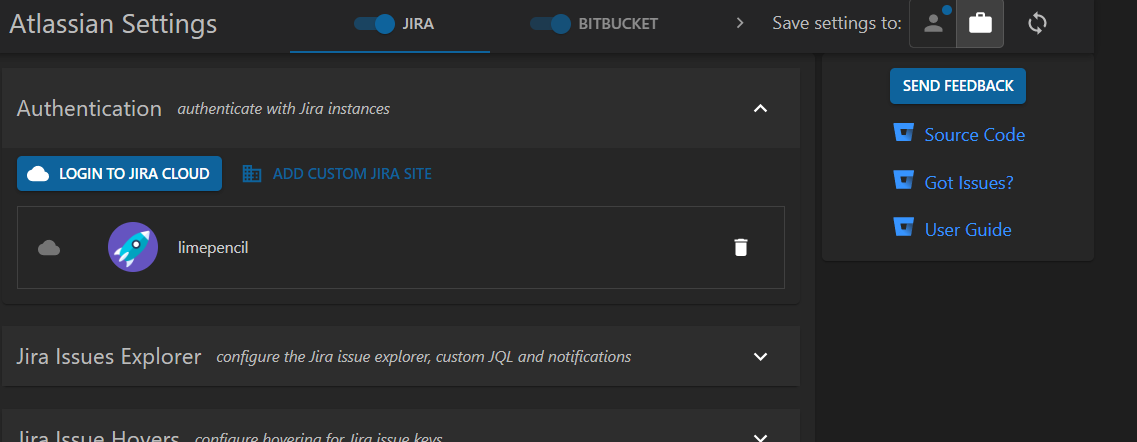Save settings to workspace briefcase icon
Viewport: 1137px width, 442px height.
click(980, 24)
